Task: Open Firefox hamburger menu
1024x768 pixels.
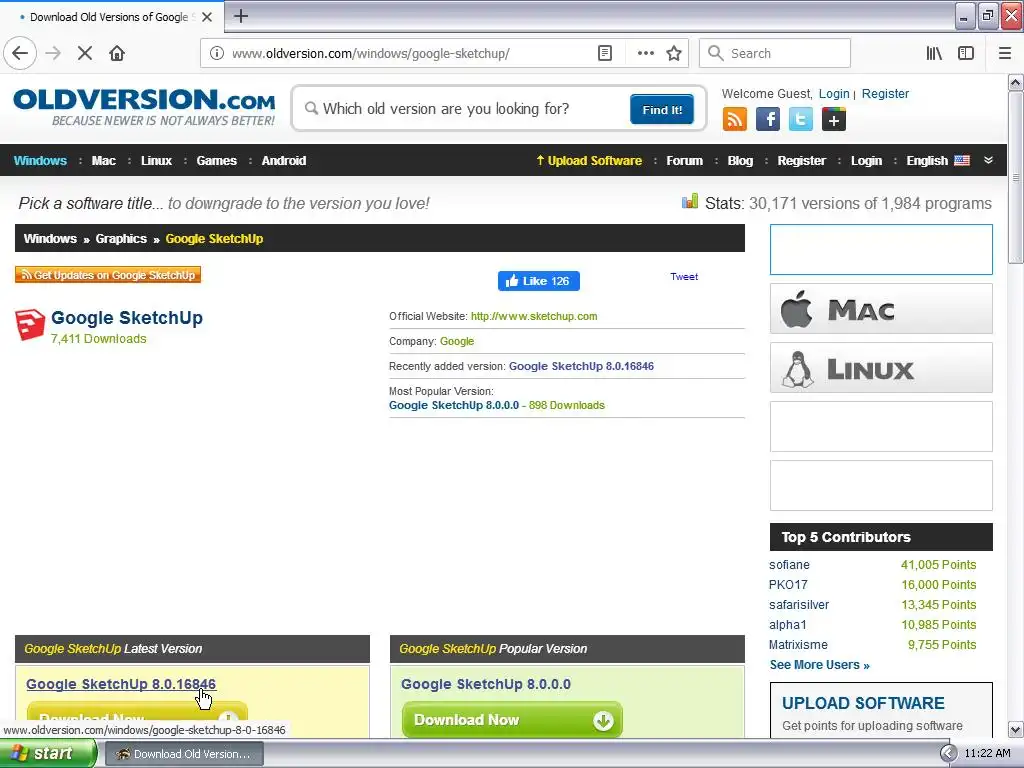Action: tap(1005, 53)
